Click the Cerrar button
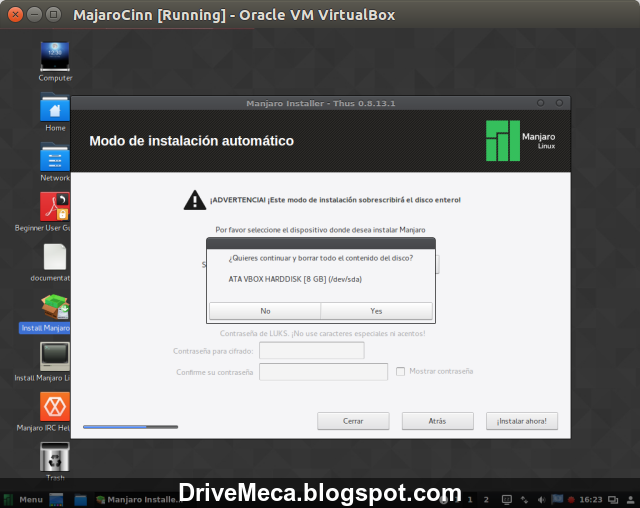This screenshot has height=508, width=640. click(x=353, y=421)
